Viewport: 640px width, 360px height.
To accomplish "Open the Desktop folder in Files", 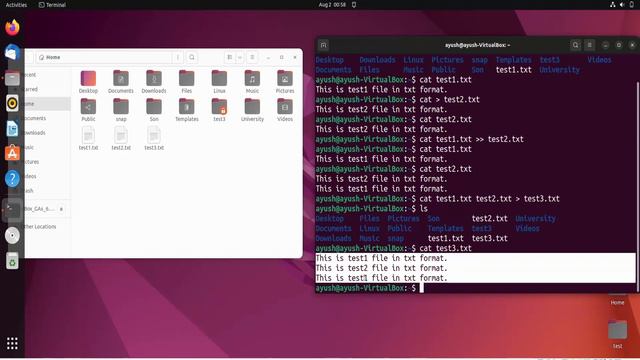I will 88,78.
